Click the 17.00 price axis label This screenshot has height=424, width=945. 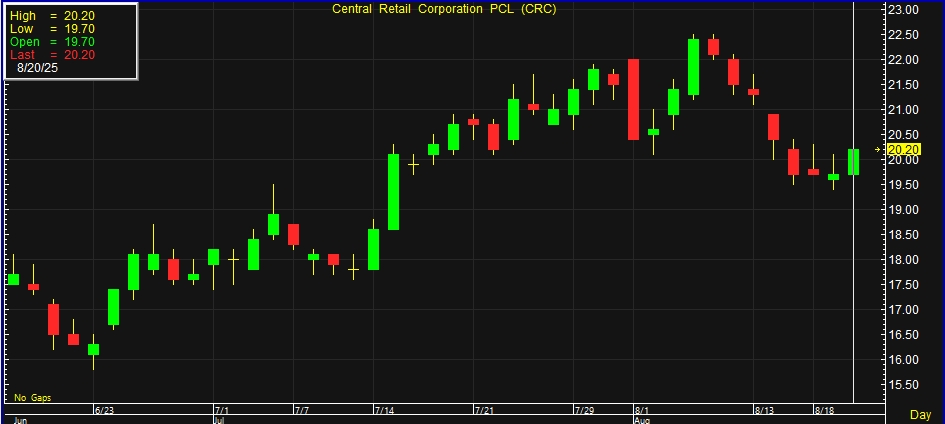pyautogui.click(x=903, y=310)
